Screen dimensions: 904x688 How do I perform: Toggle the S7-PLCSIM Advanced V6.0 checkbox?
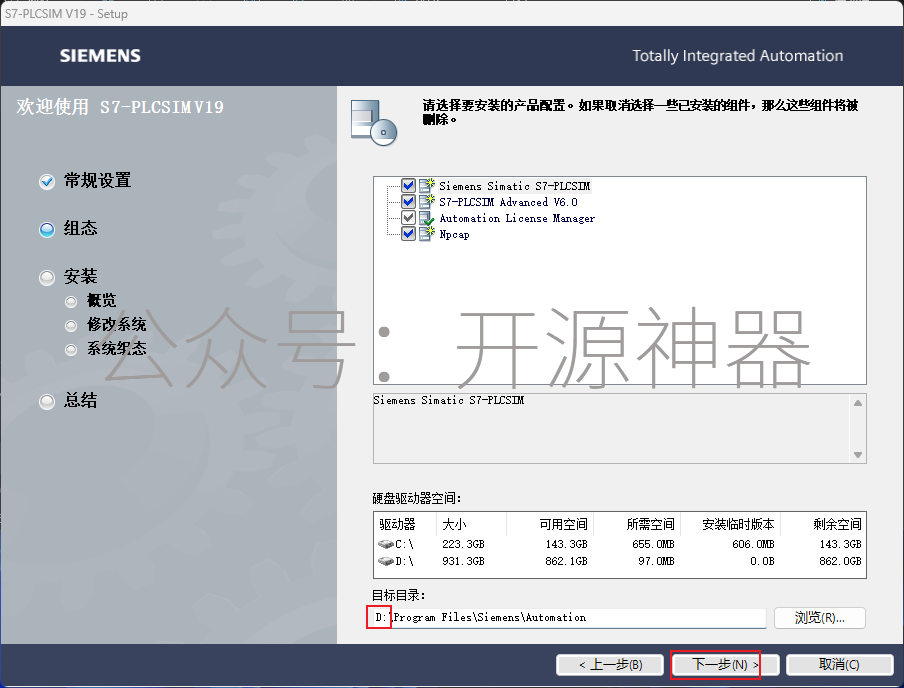[x=408, y=201]
